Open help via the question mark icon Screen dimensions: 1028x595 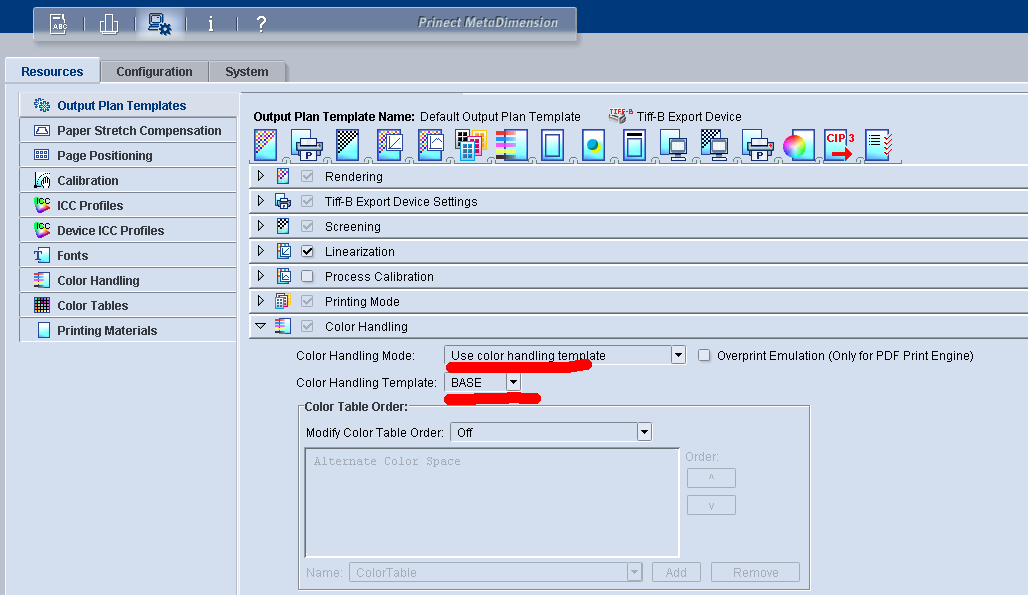pos(261,24)
